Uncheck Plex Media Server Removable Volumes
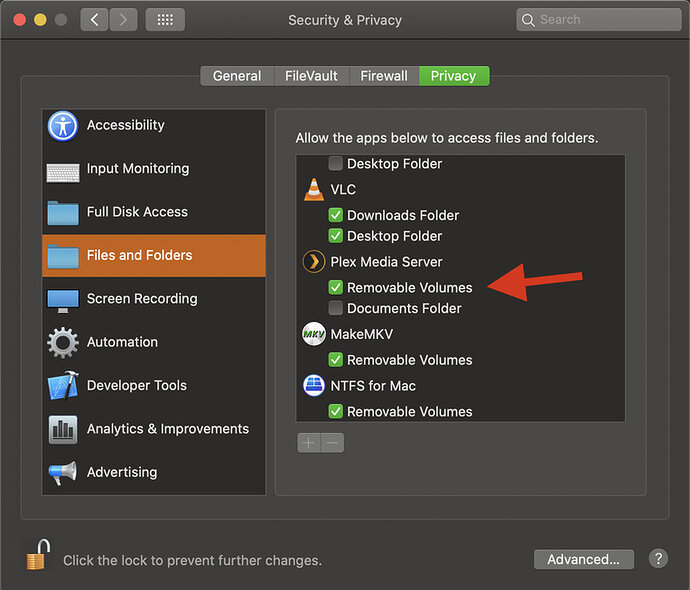Screen dimensions: 690x590 point(336,288)
